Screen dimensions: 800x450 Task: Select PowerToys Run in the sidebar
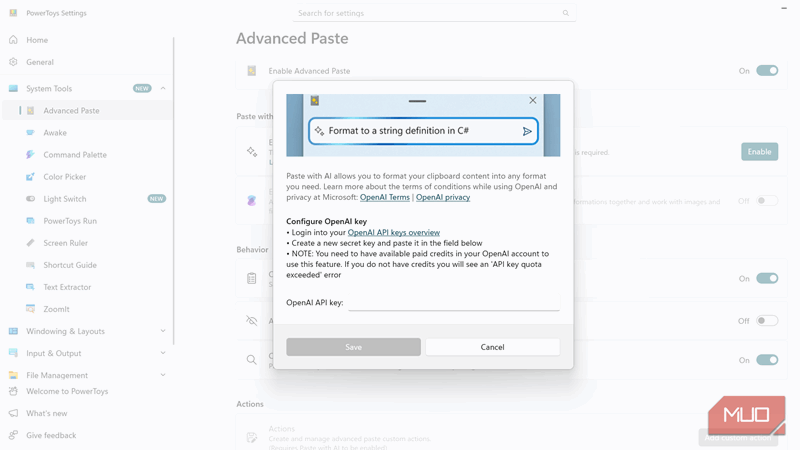87,221
